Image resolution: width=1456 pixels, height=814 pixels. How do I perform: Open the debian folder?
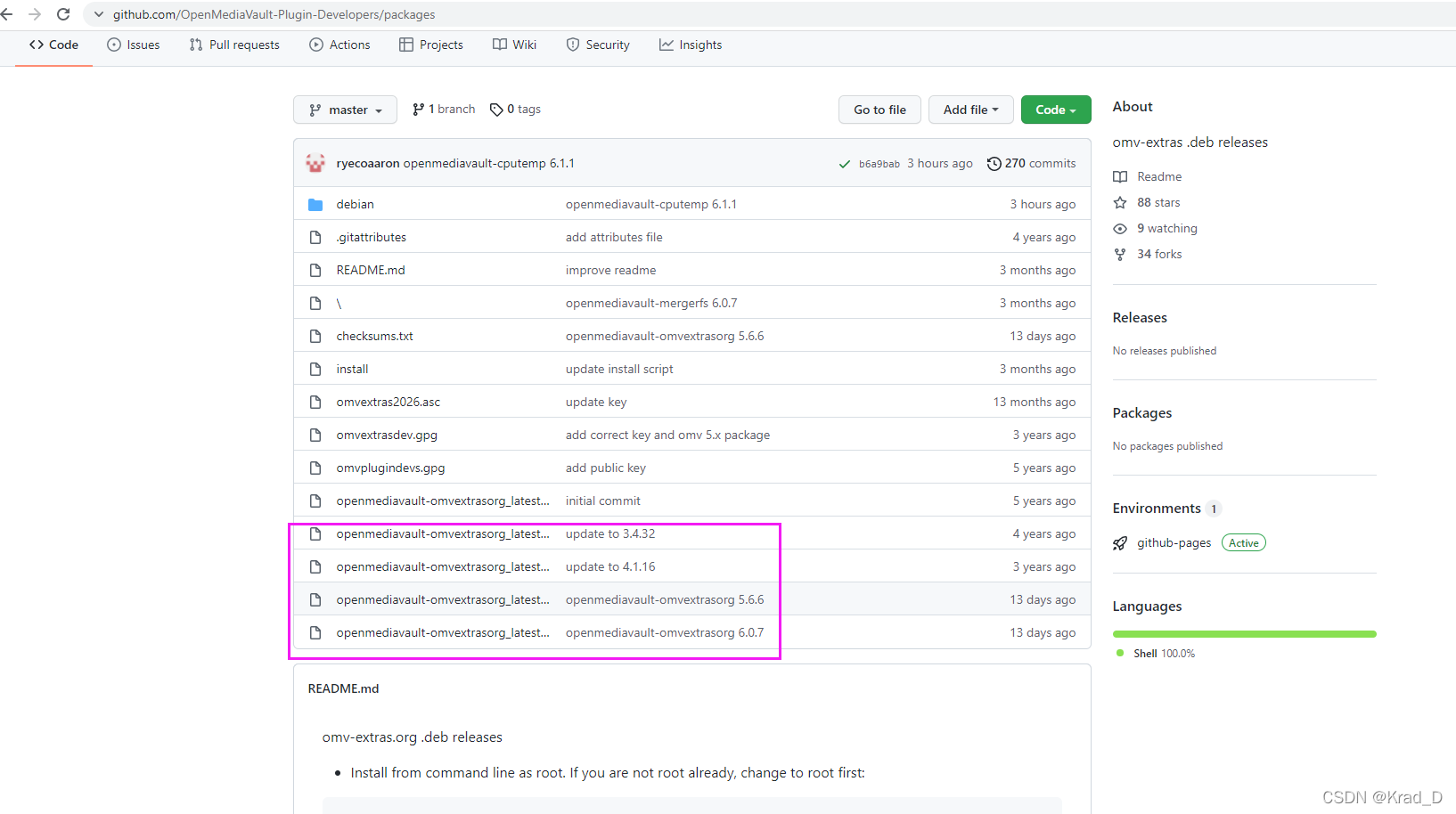coord(355,204)
